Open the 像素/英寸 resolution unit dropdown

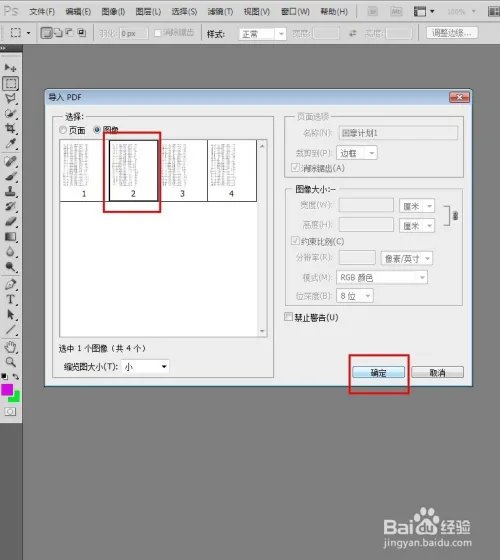tap(406, 258)
